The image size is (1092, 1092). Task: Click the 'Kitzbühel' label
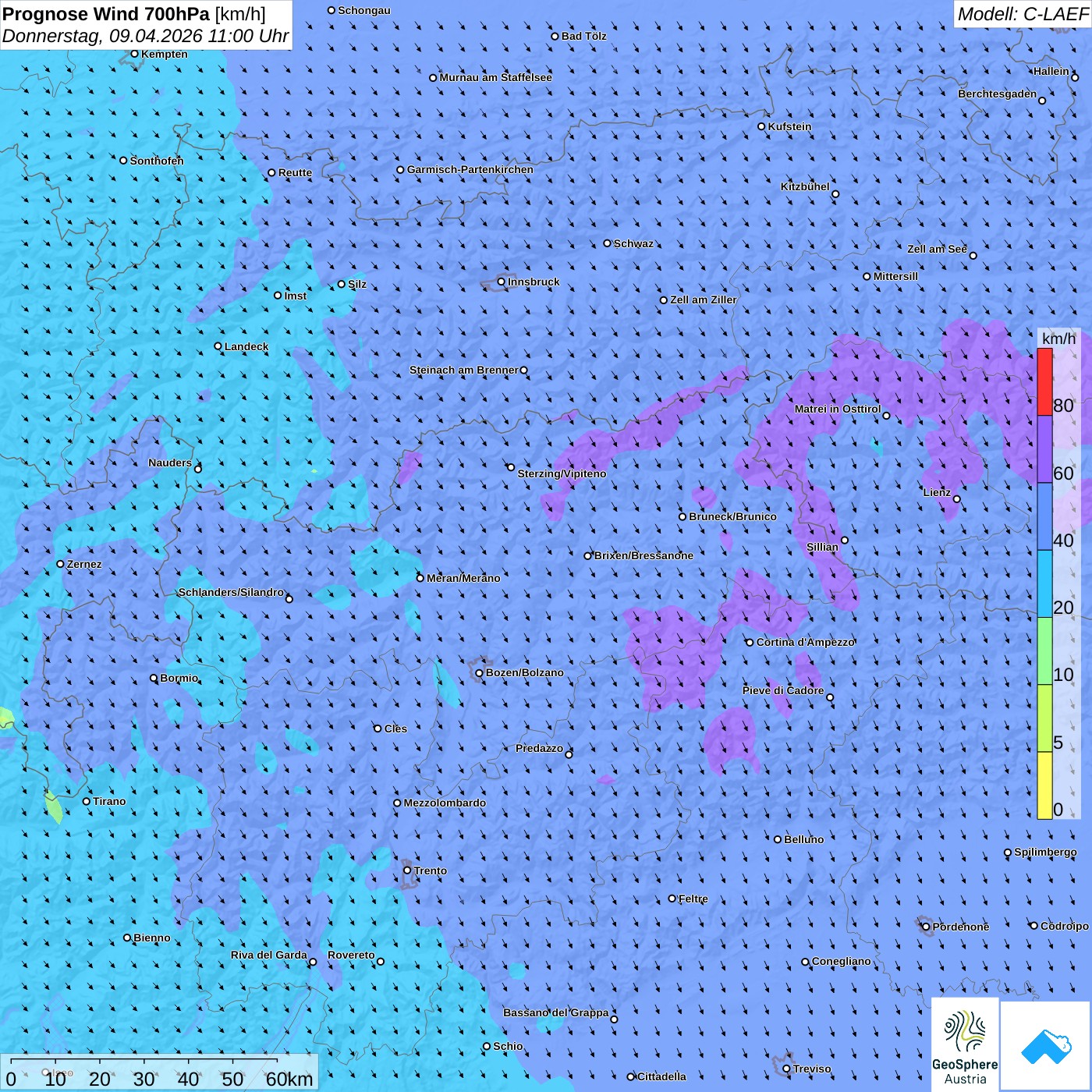805,186
